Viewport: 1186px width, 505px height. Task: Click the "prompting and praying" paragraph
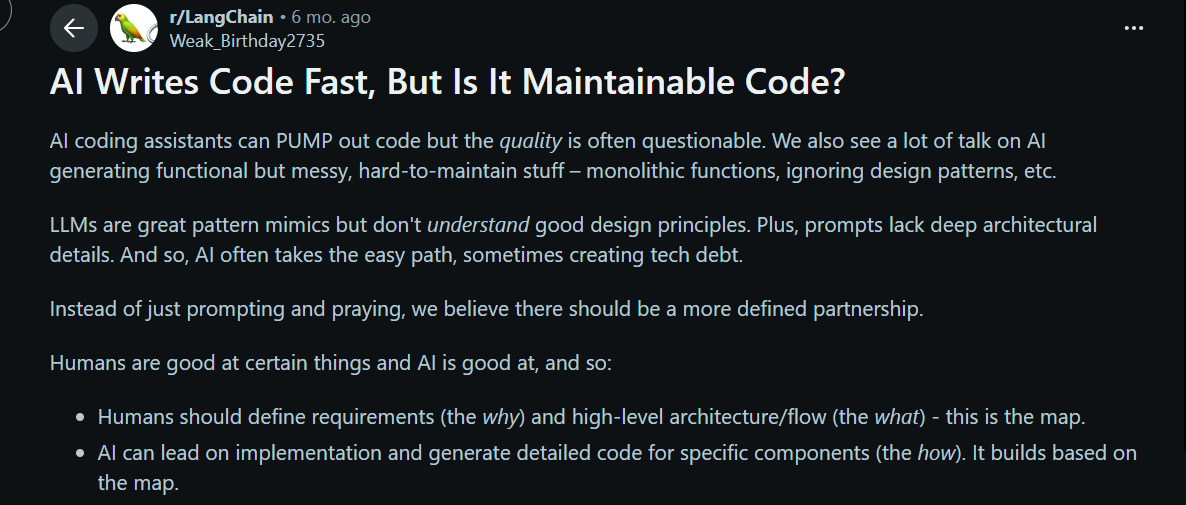tap(486, 308)
